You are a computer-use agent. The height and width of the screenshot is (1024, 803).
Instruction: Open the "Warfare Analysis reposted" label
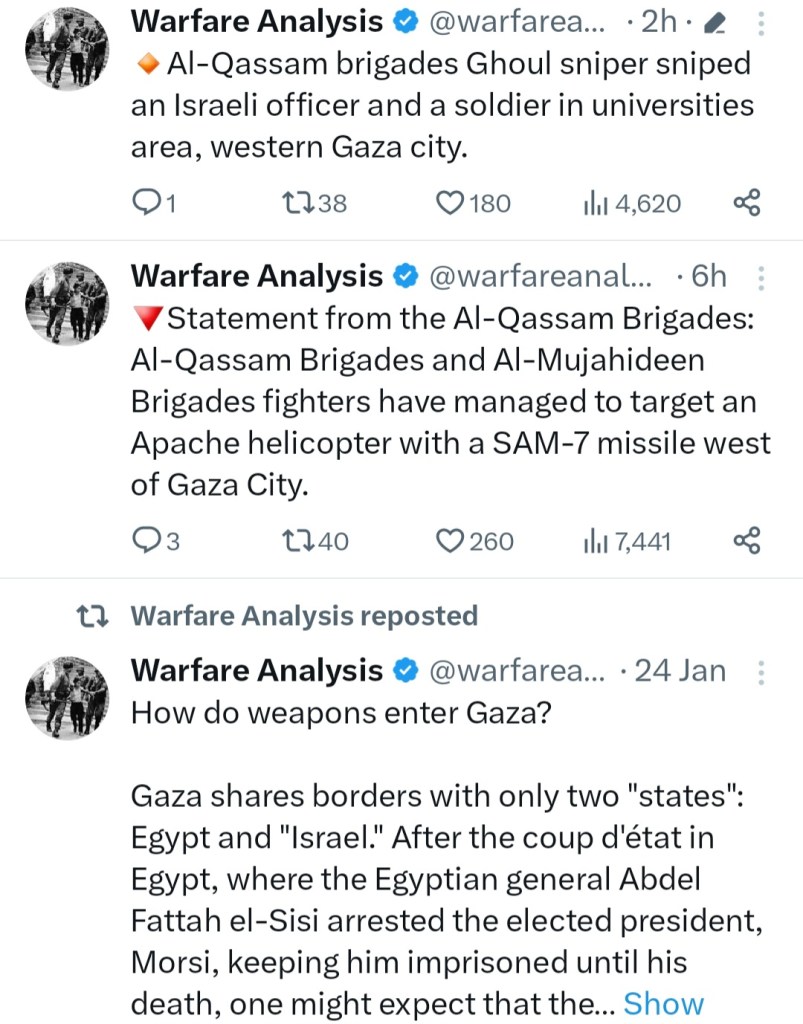coord(304,616)
